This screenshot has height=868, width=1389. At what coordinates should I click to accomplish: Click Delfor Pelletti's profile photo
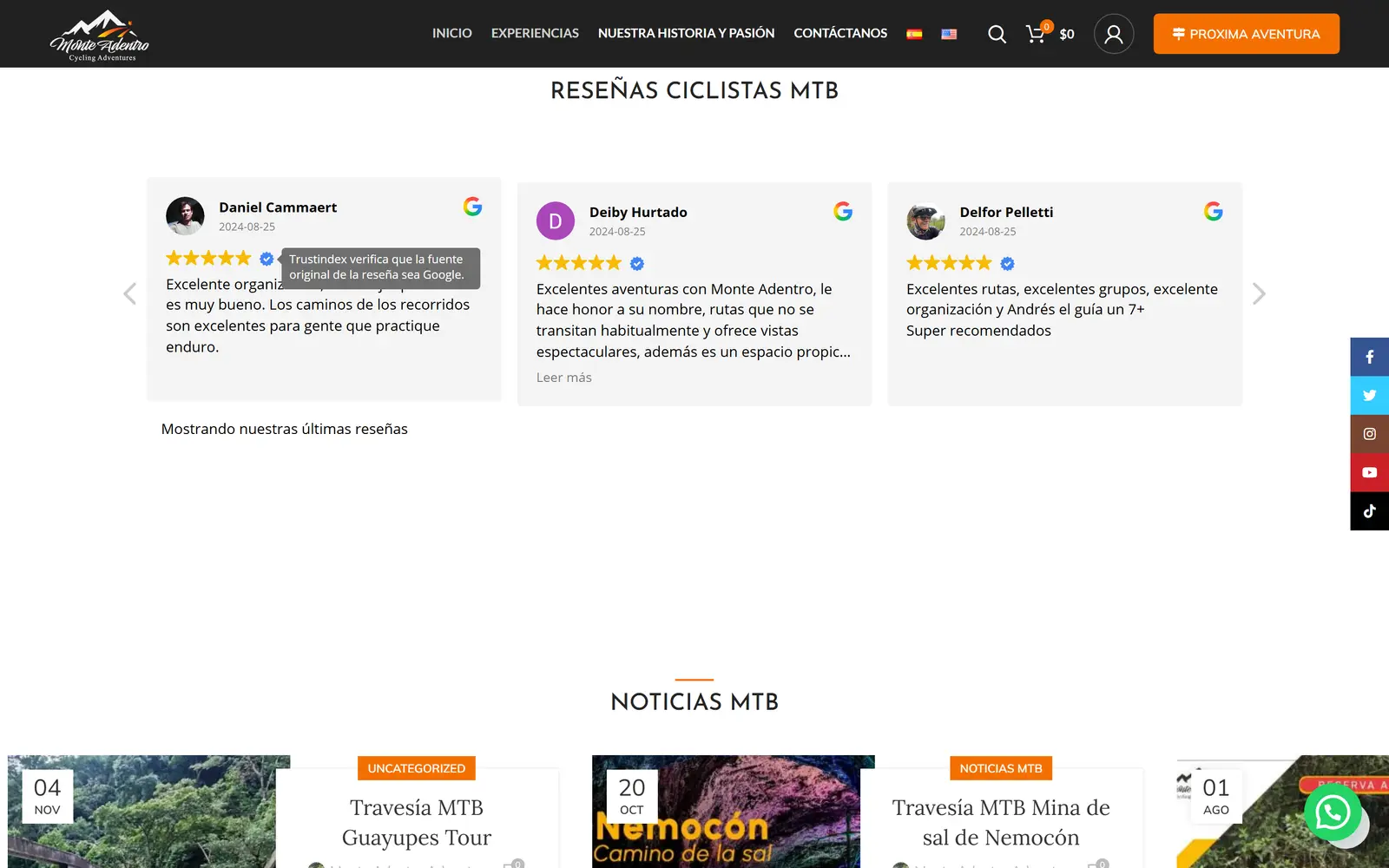point(926,220)
